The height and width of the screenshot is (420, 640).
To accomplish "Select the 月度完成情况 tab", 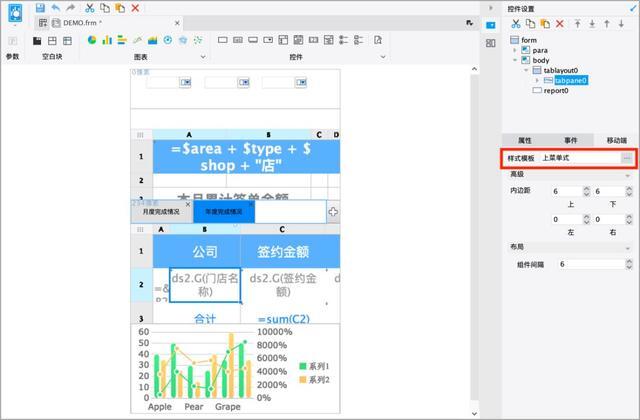I will click(161, 212).
